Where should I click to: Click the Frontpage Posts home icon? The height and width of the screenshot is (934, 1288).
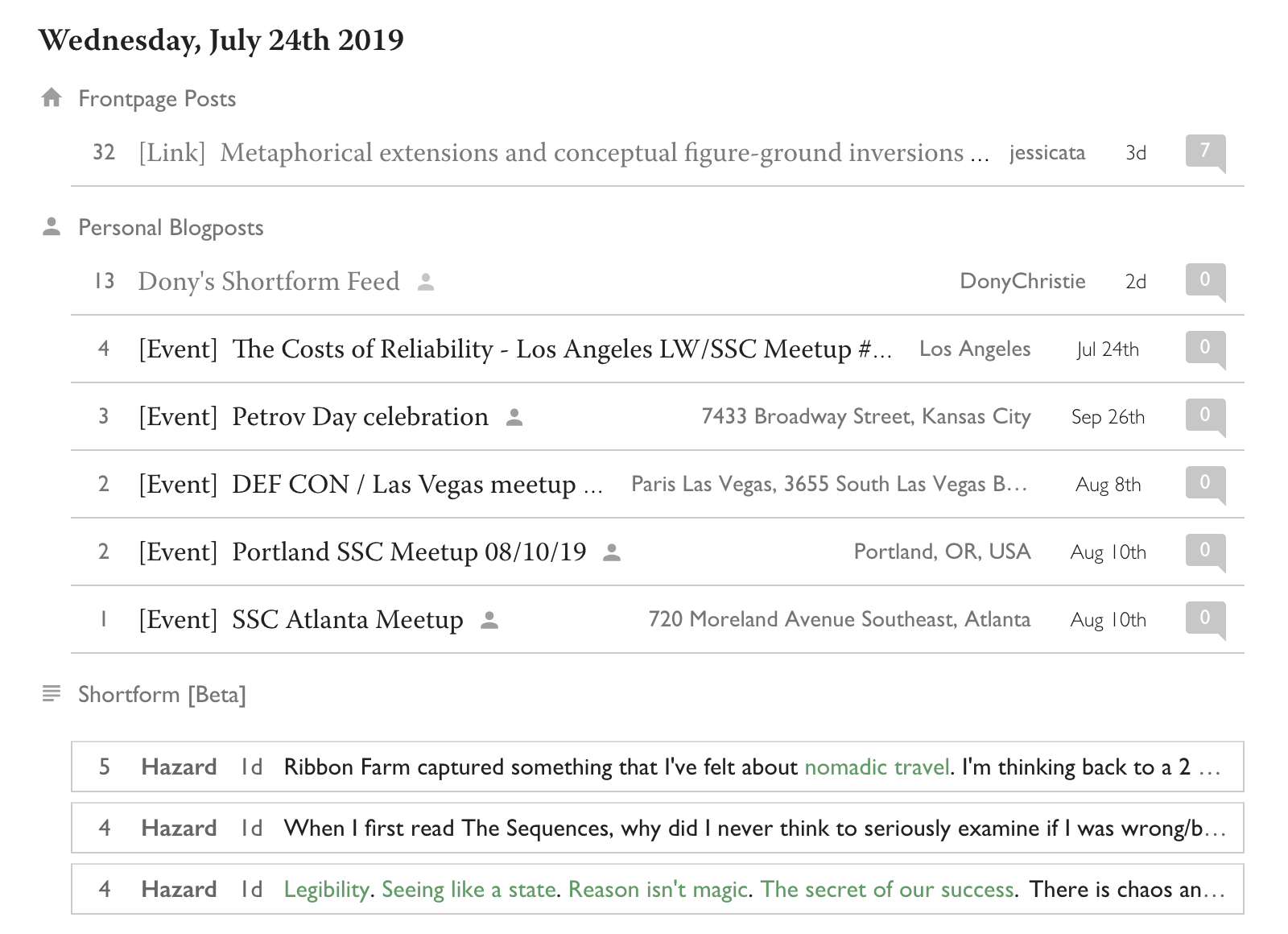point(52,98)
